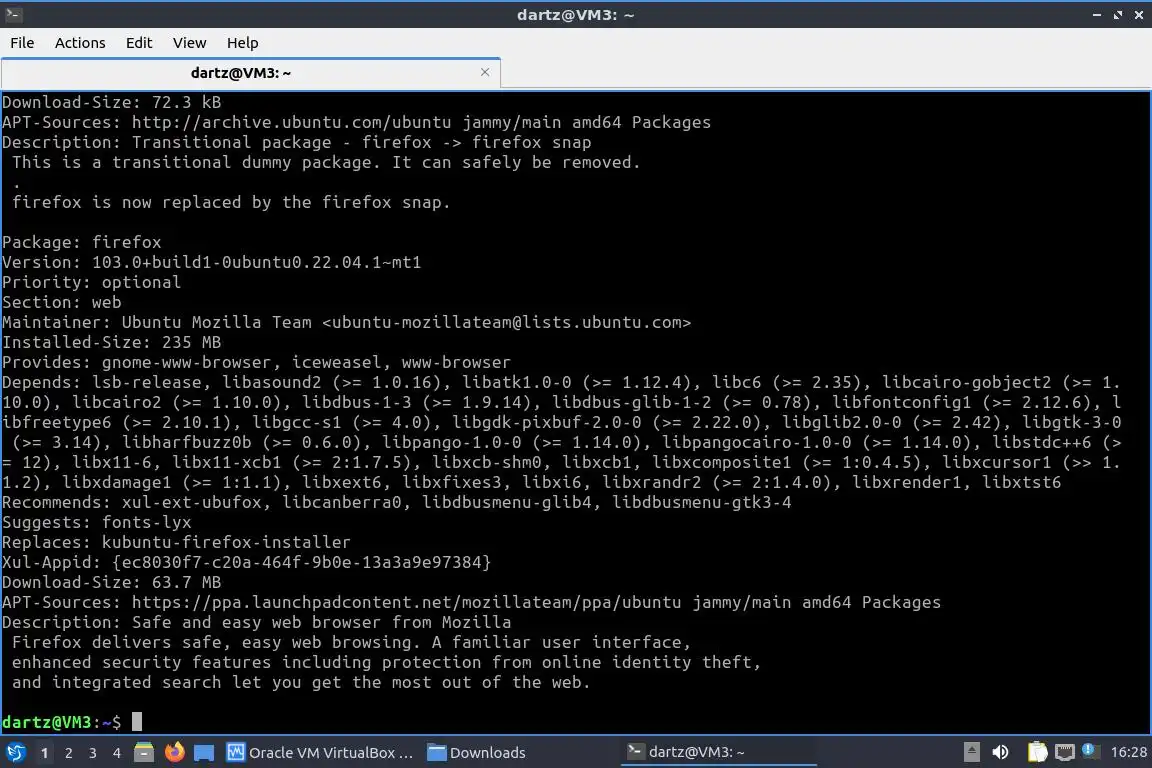Maximize the terminal window
The image size is (1152, 768).
click(x=1118, y=15)
